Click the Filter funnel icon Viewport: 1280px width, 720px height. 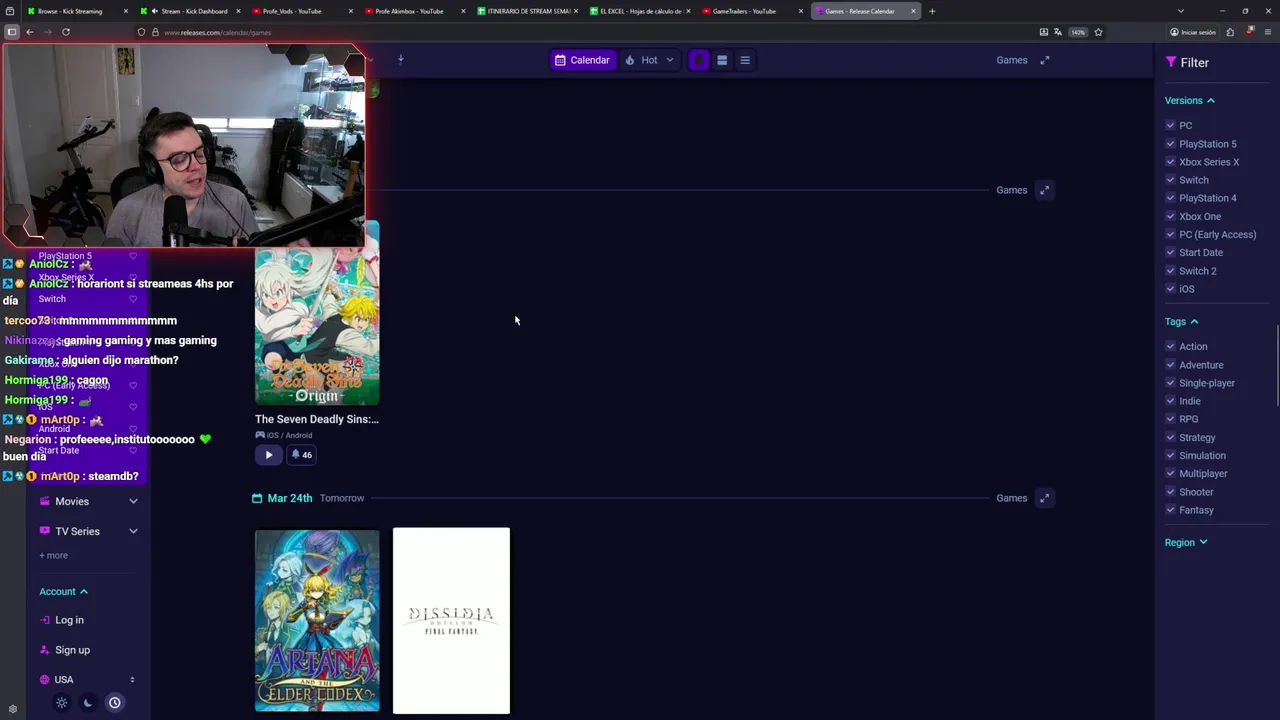click(x=1171, y=62)
